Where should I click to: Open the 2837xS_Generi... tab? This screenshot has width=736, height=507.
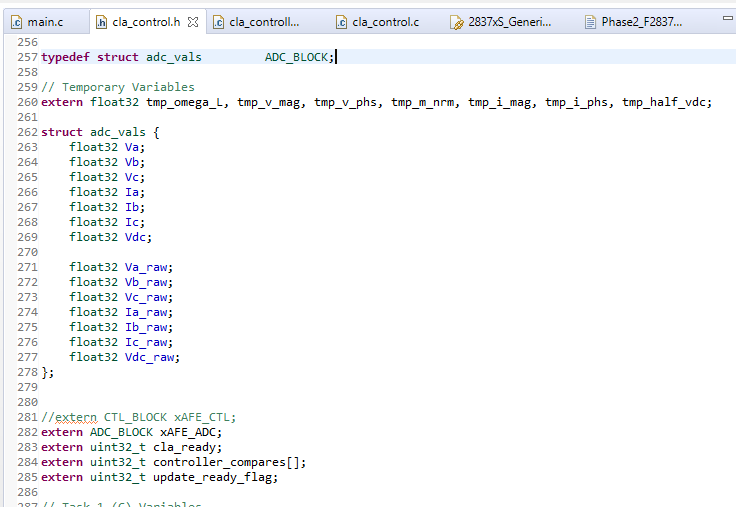509,22
